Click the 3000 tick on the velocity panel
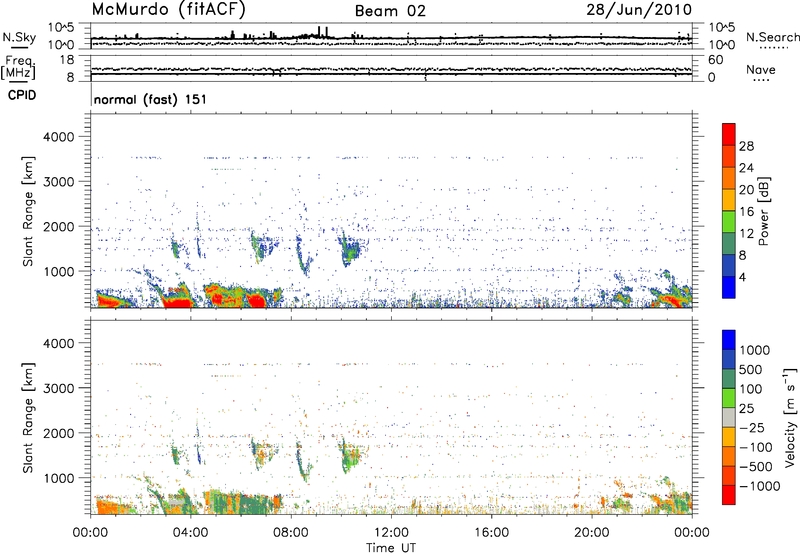This screenshot has width=800, height=554. coord(58,388)
